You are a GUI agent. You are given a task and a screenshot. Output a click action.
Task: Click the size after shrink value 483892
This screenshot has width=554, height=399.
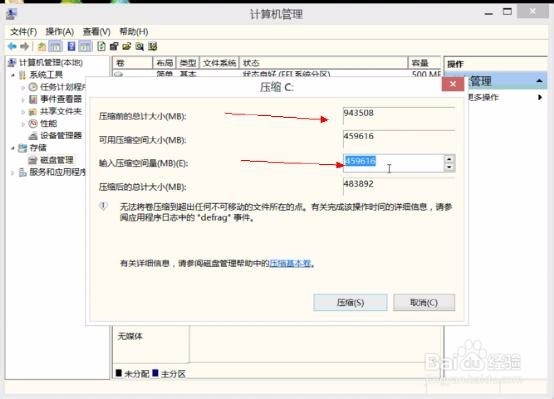click(359, 184)
